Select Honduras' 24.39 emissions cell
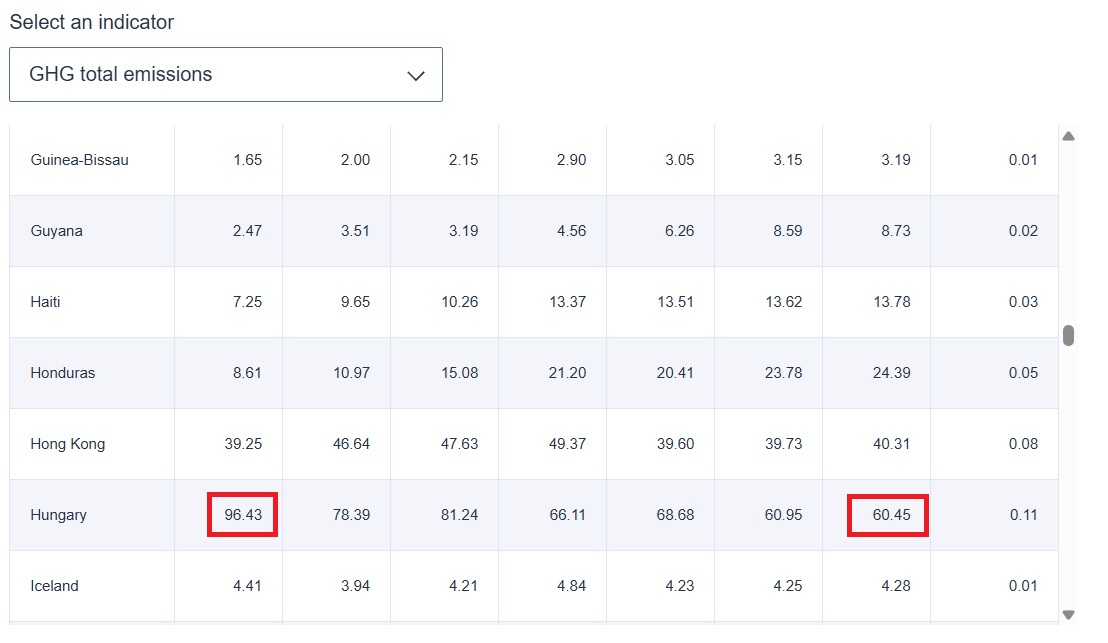Screen dimensions: 1108x643 [890, 373]
